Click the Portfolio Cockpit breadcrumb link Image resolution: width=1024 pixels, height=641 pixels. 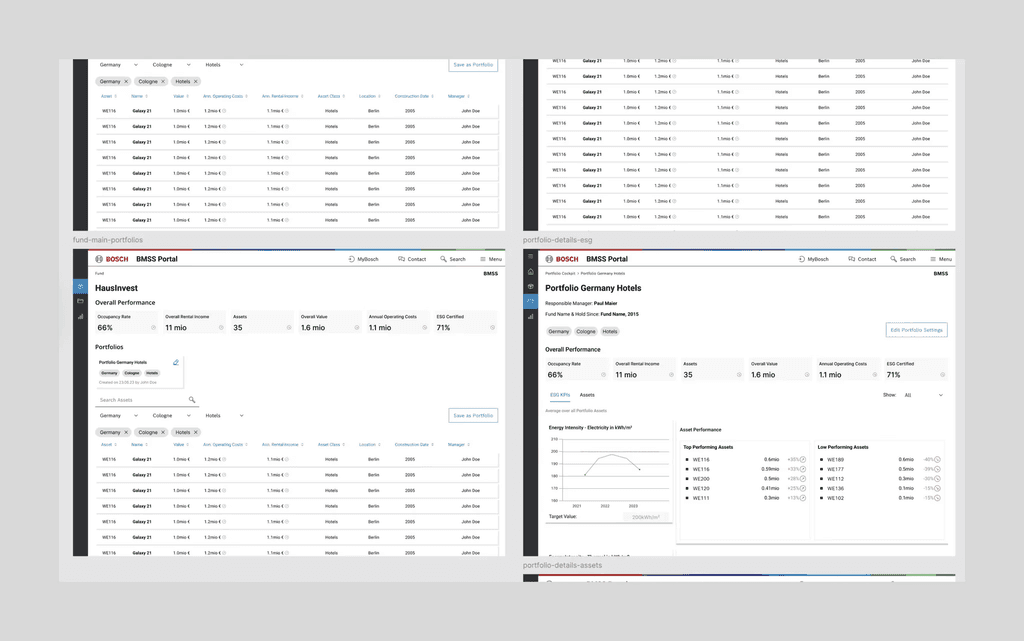tap(560, 274)
